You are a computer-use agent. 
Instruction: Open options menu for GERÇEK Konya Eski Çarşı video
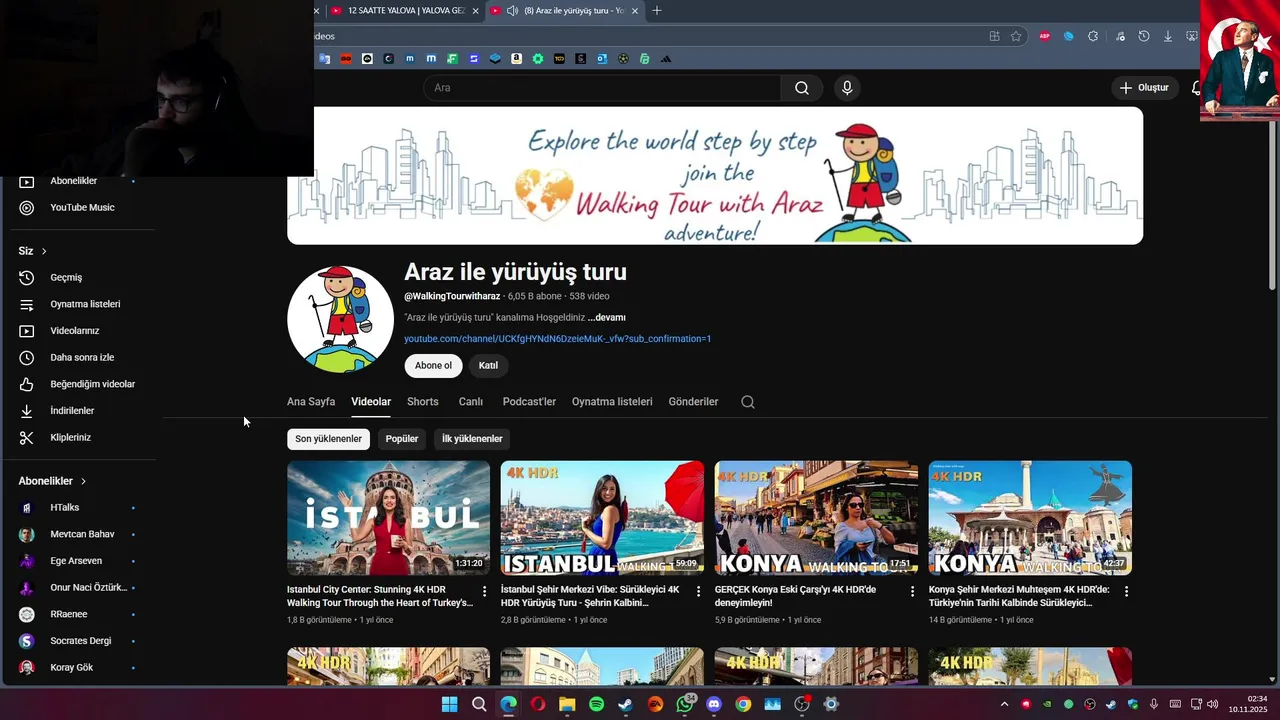pyautogui.click(x=912, y=592)
